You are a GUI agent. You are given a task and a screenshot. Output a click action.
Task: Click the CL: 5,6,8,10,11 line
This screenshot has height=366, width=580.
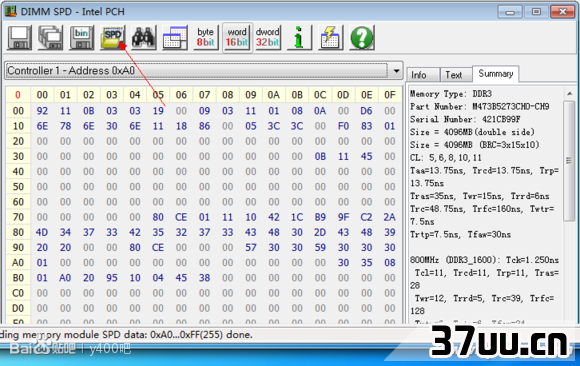pyautogui.click(x=446, y=158)
